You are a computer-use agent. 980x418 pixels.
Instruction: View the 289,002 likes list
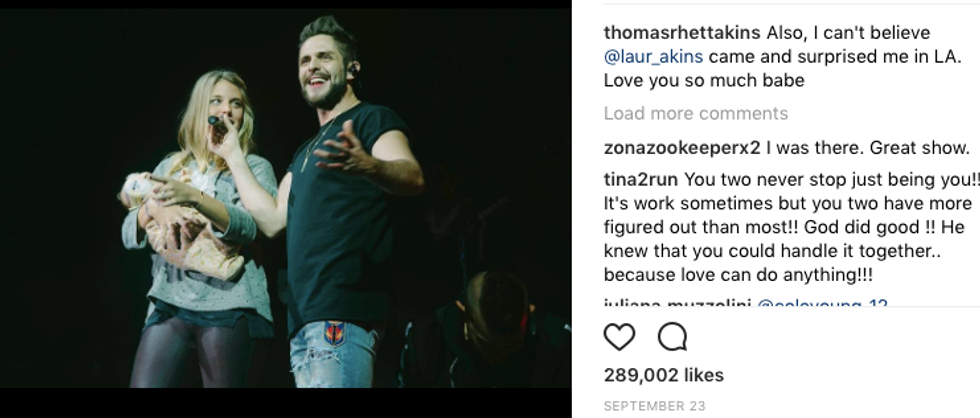(664, 375)
